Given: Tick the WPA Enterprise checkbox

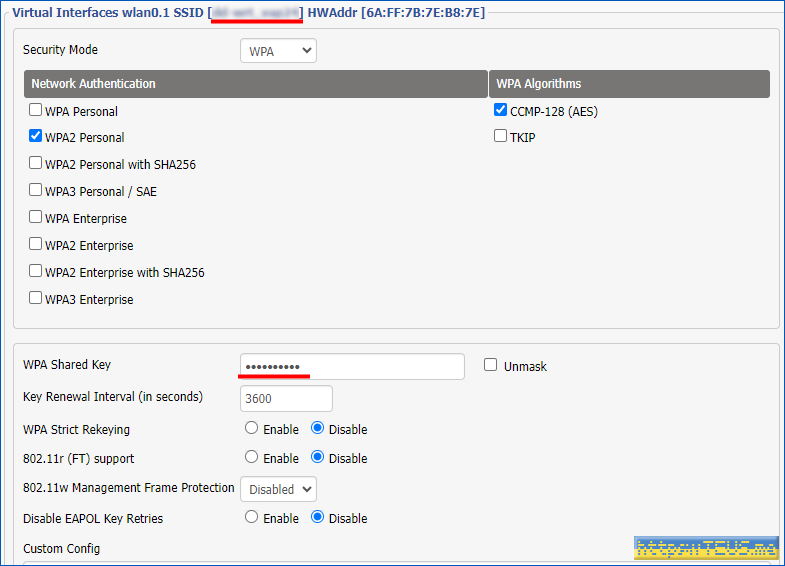Looking at the screenshot, I should [x=36, y=218].
